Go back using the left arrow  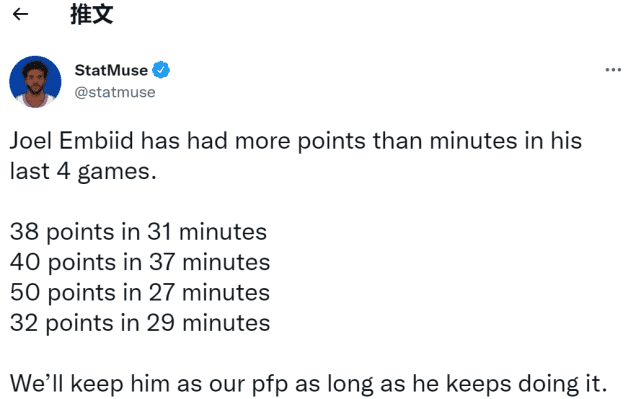coord(20,14)
